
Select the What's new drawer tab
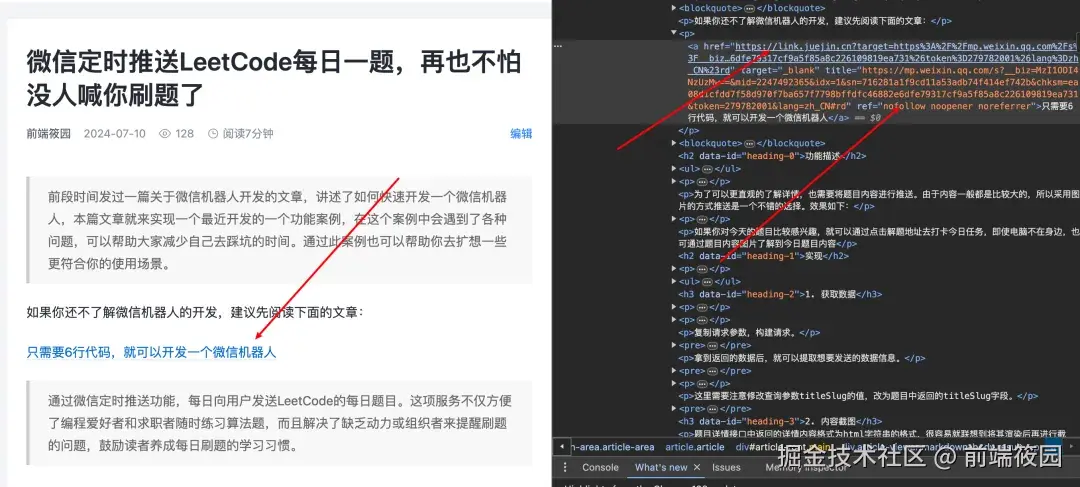(x=661, y=467)
